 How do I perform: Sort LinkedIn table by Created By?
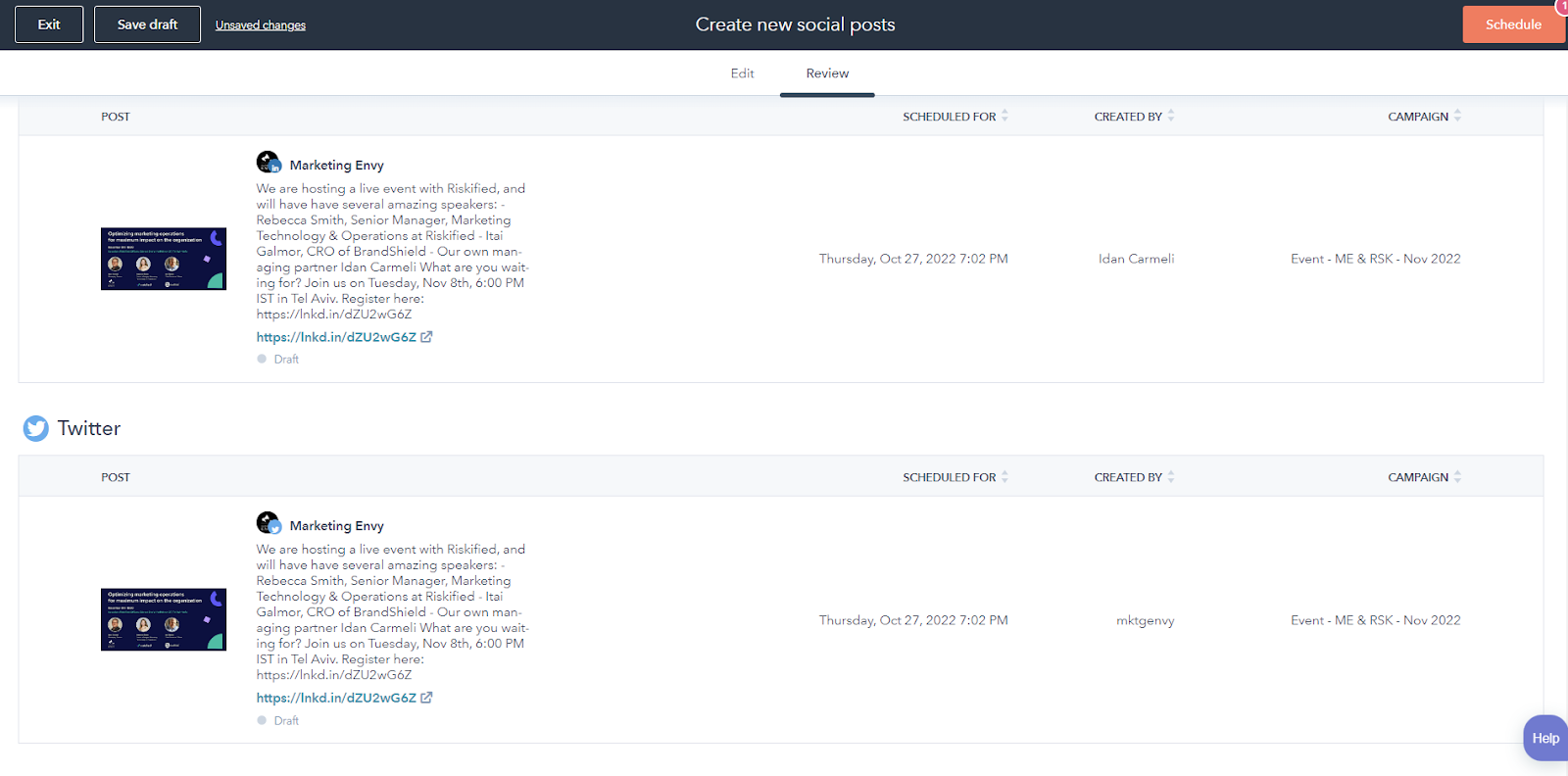pyautogui.click(x=1135, y=117)
